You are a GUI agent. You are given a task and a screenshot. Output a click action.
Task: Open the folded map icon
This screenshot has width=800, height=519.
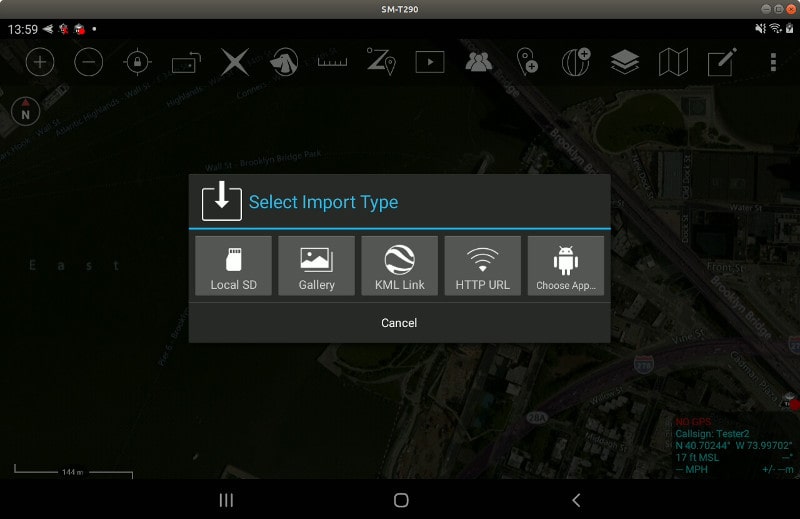coord(673,62)
